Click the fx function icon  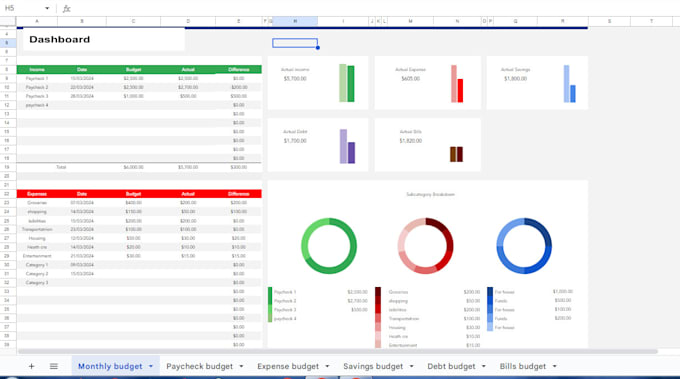(x=66, y=9)
